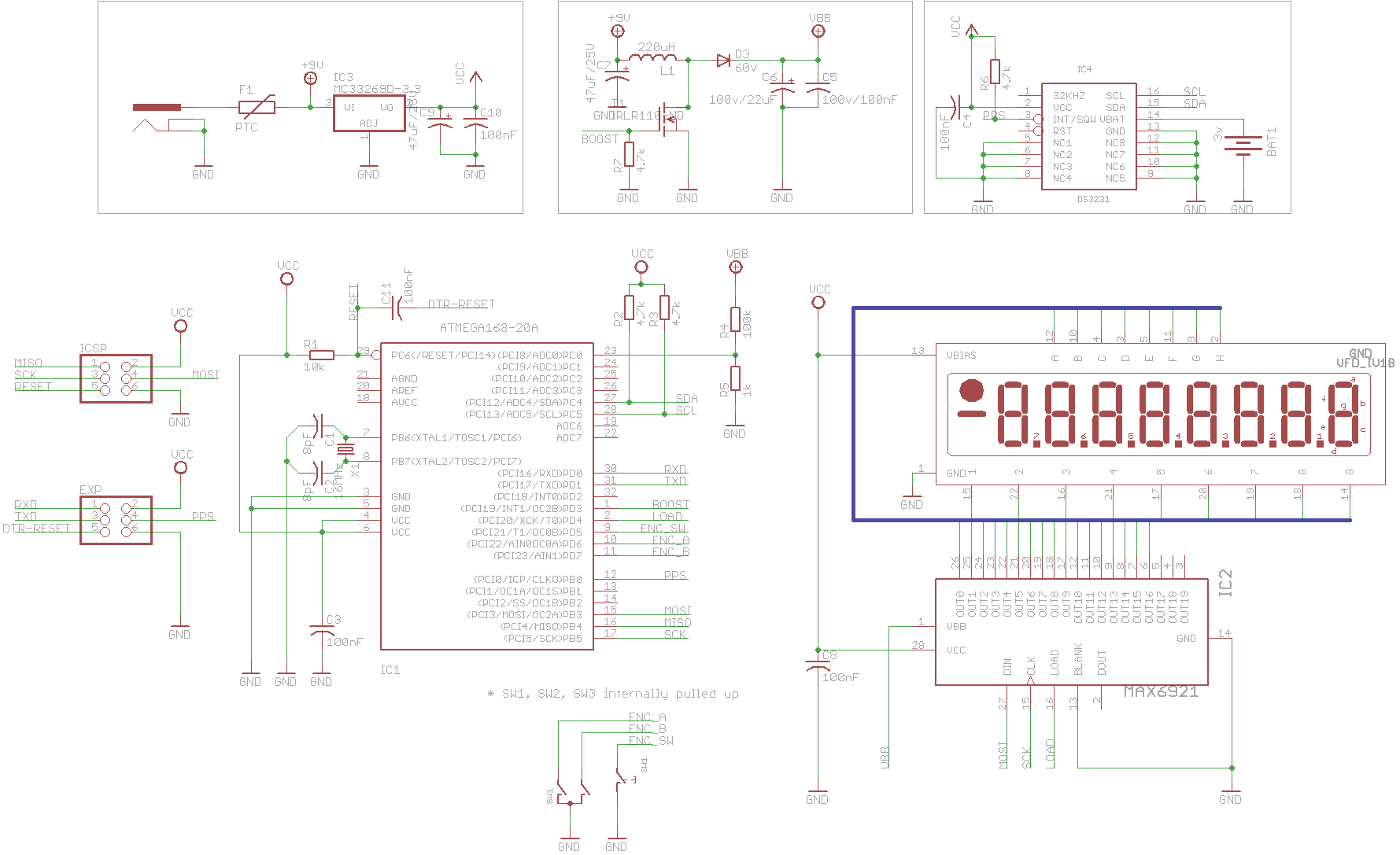The height and width of the screenshot is (855, 1400).
Task: Click the VFD_IV18 label
Action: (1365, 363)
